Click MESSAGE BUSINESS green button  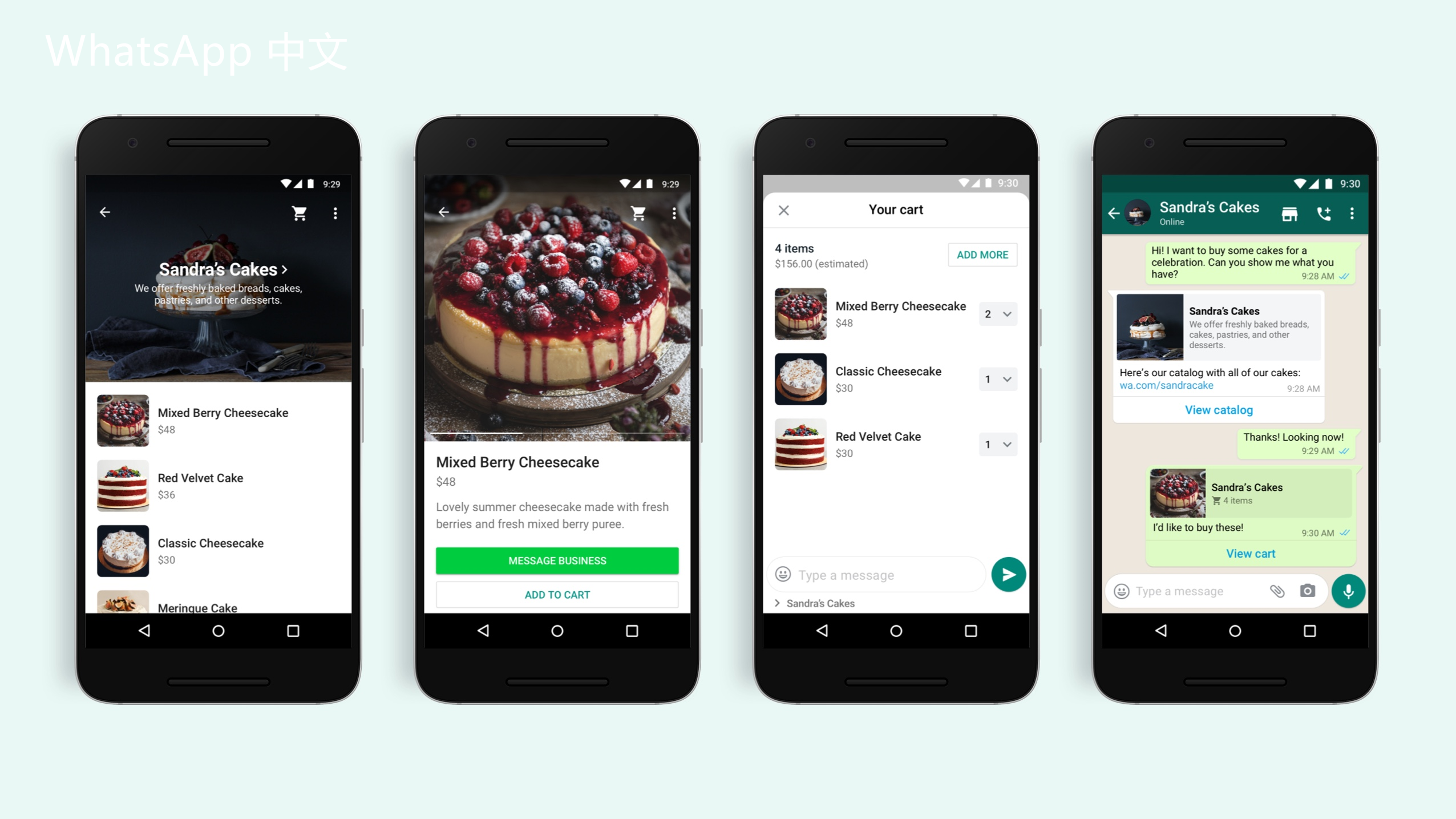click(x=557, y=560)
